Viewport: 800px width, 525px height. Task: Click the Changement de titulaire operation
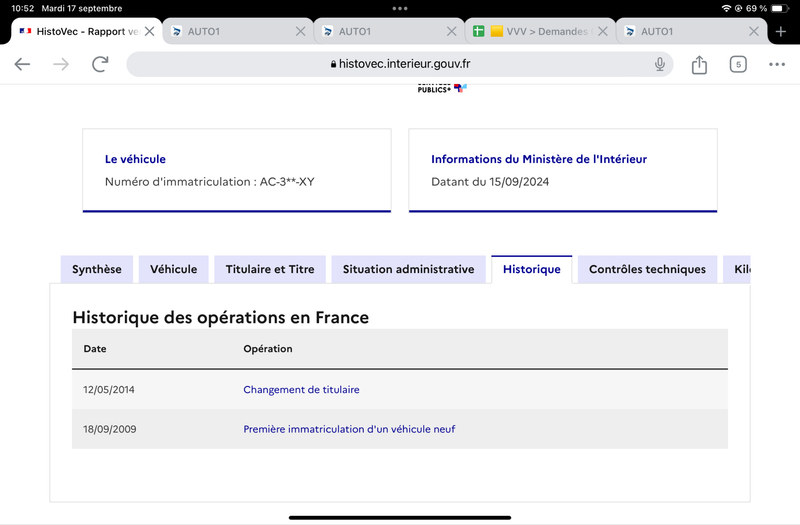click(301, 390)
